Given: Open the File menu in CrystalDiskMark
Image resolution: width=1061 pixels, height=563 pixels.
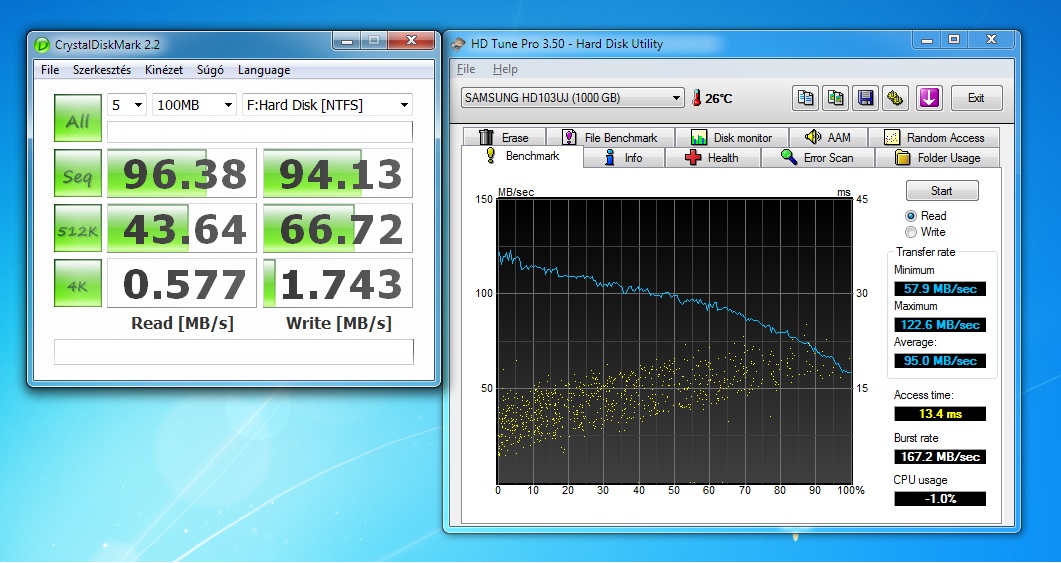Looking at the screenshot, I should [50, 70].
